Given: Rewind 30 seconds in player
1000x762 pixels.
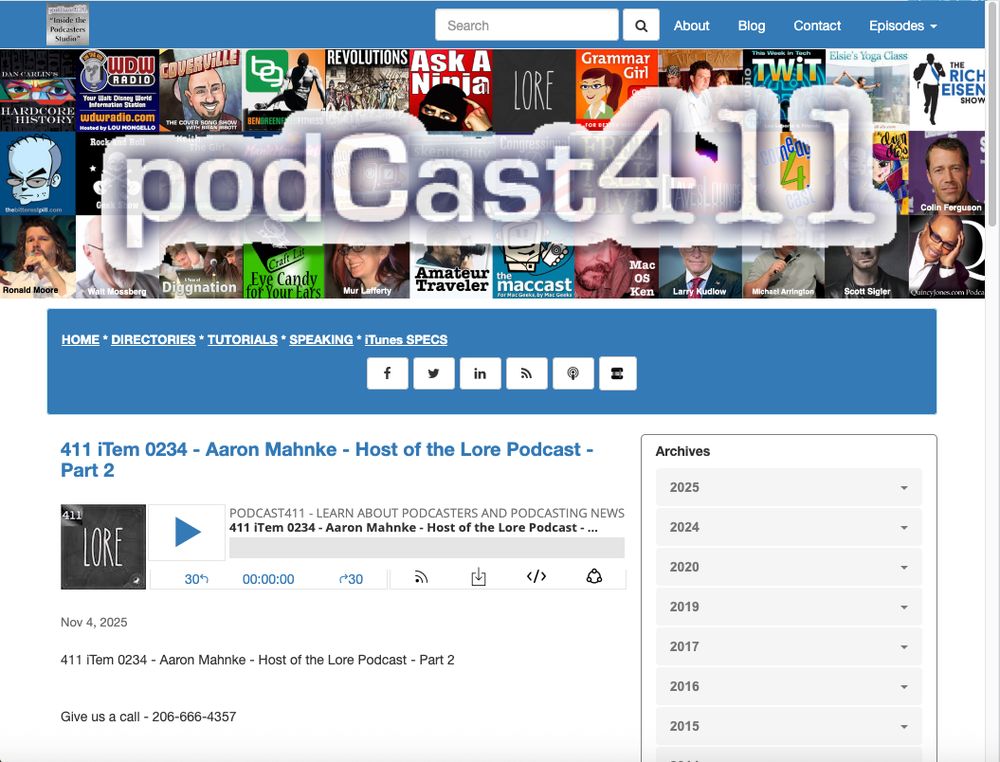Looking at the screenshot, I should (x=196, y=579).
